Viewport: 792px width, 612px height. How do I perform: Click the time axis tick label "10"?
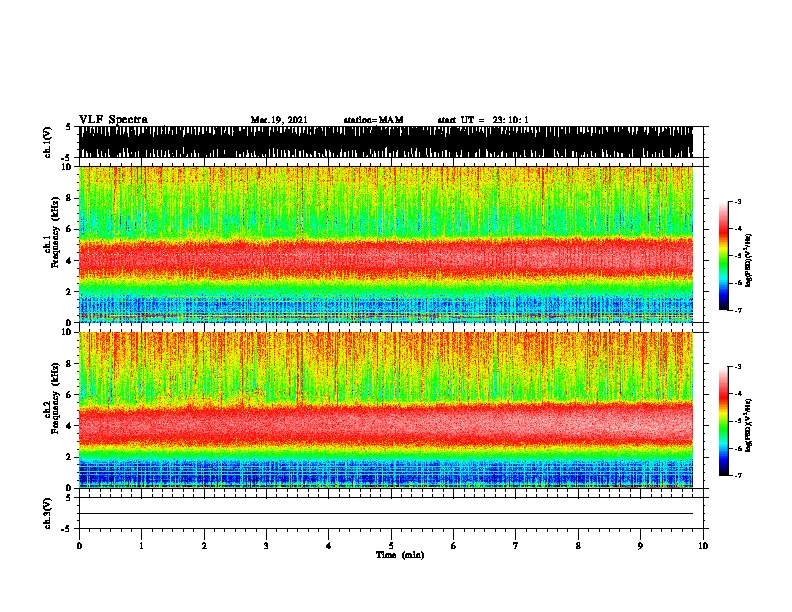pos(703,546)
